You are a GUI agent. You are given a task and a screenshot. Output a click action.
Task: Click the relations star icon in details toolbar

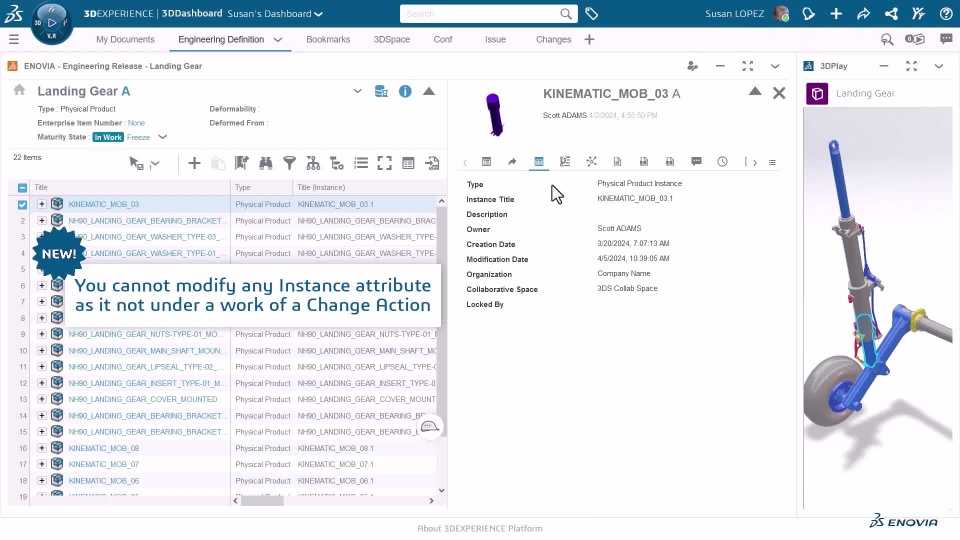(591, 162)
